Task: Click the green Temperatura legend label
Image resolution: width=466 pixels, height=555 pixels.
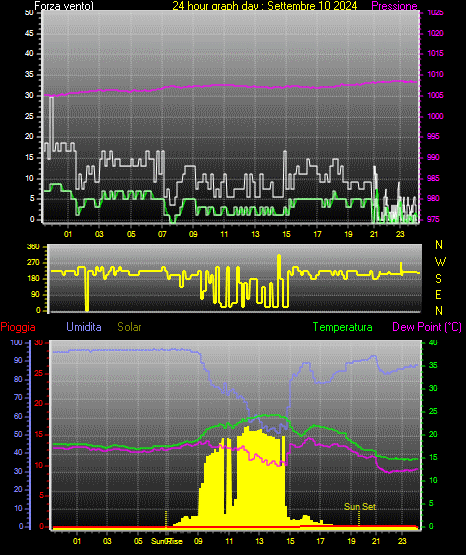Action: pyautogui.click(x=343, y=327)
